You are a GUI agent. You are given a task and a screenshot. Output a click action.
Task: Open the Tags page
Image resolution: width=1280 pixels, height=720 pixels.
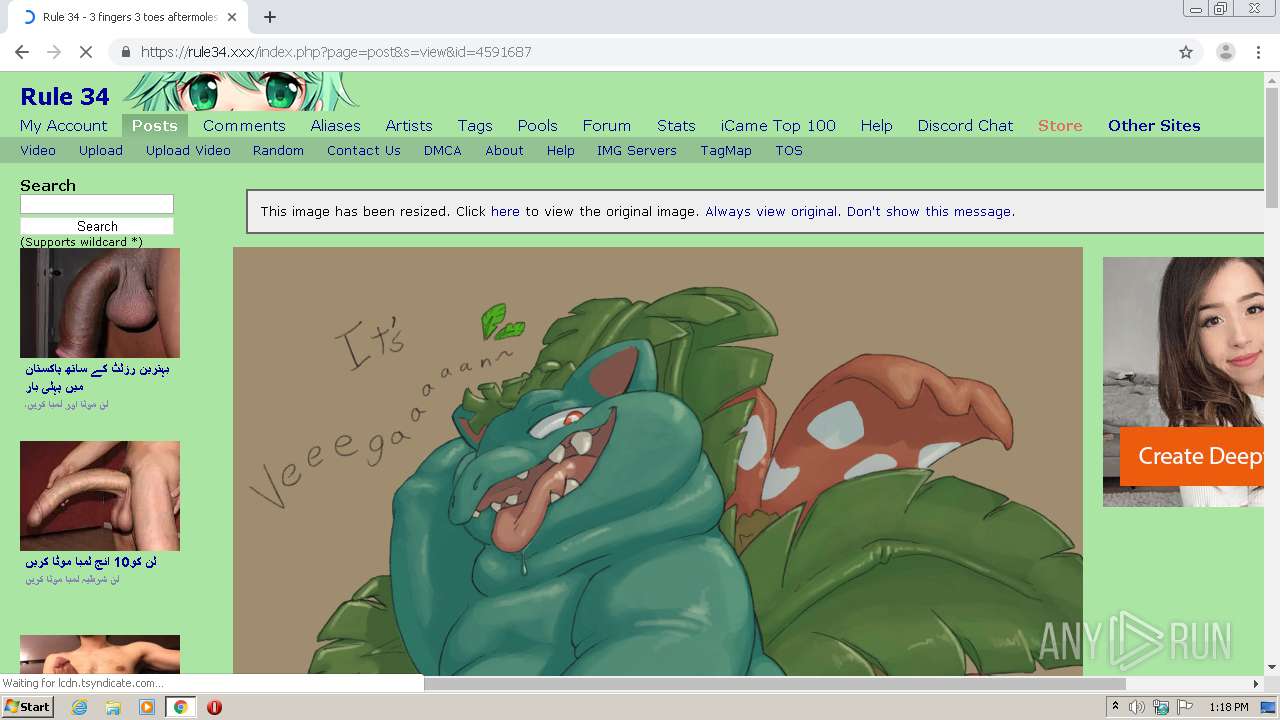(x=475, y=125)
